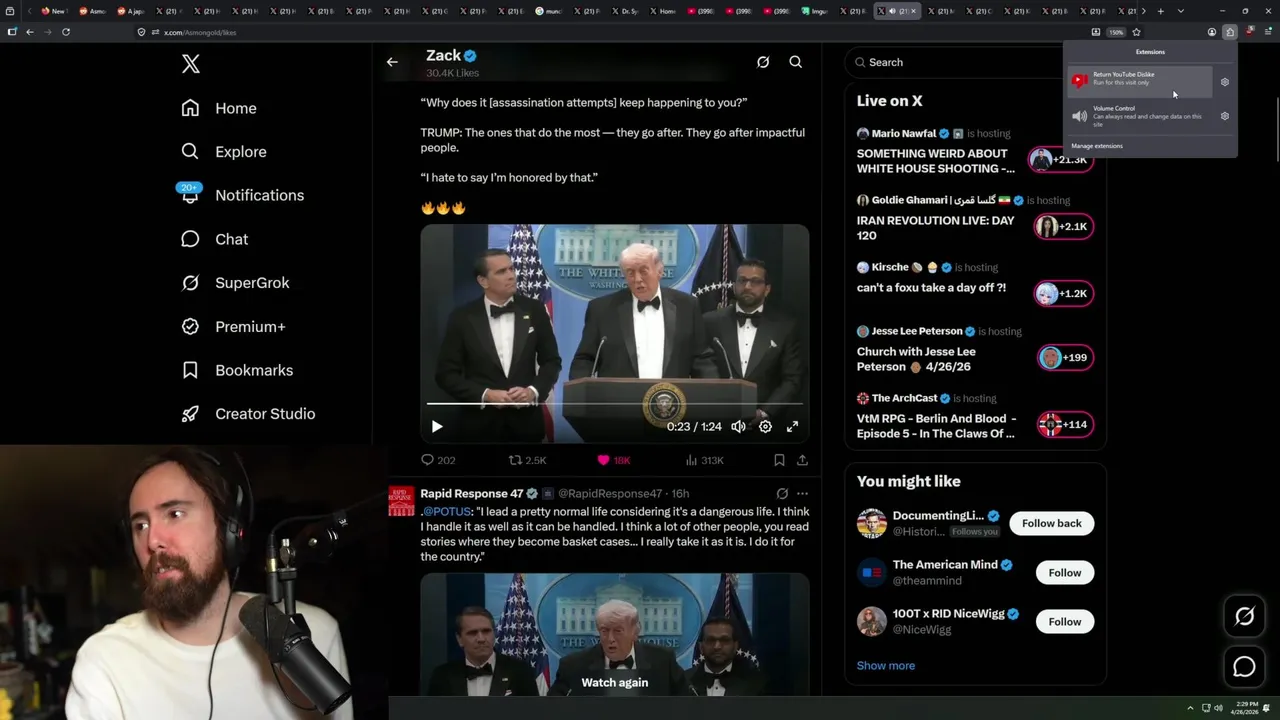Image resolution: width=1280 pixels, height=720 pixels.
Task: Go to Home in X sidebar
Action: tap(219, 108)
